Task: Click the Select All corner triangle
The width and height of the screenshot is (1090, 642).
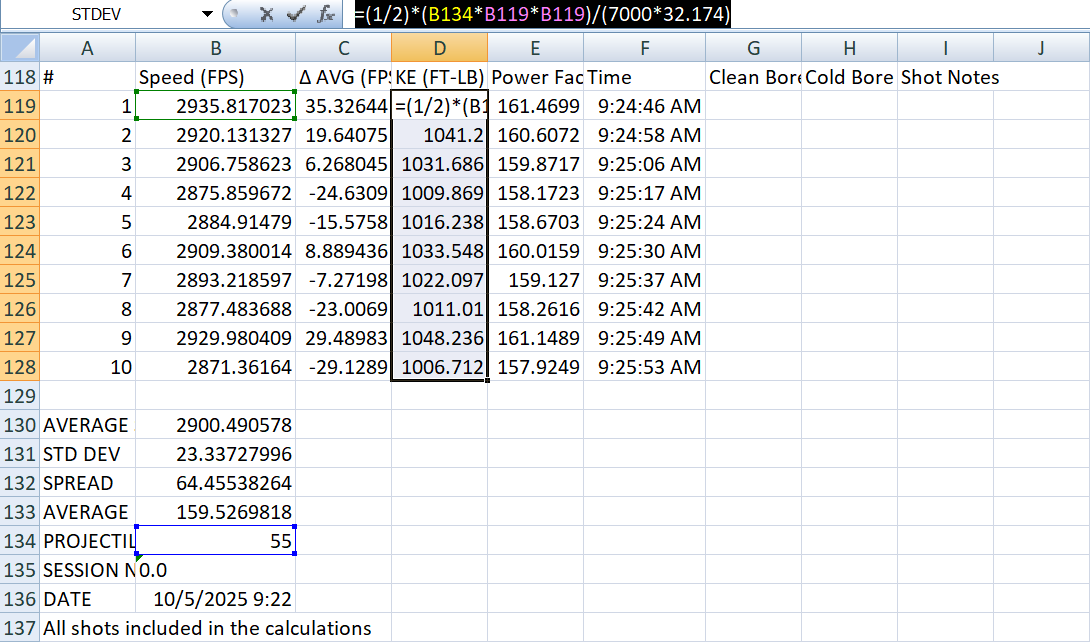Action: (20, 48)
